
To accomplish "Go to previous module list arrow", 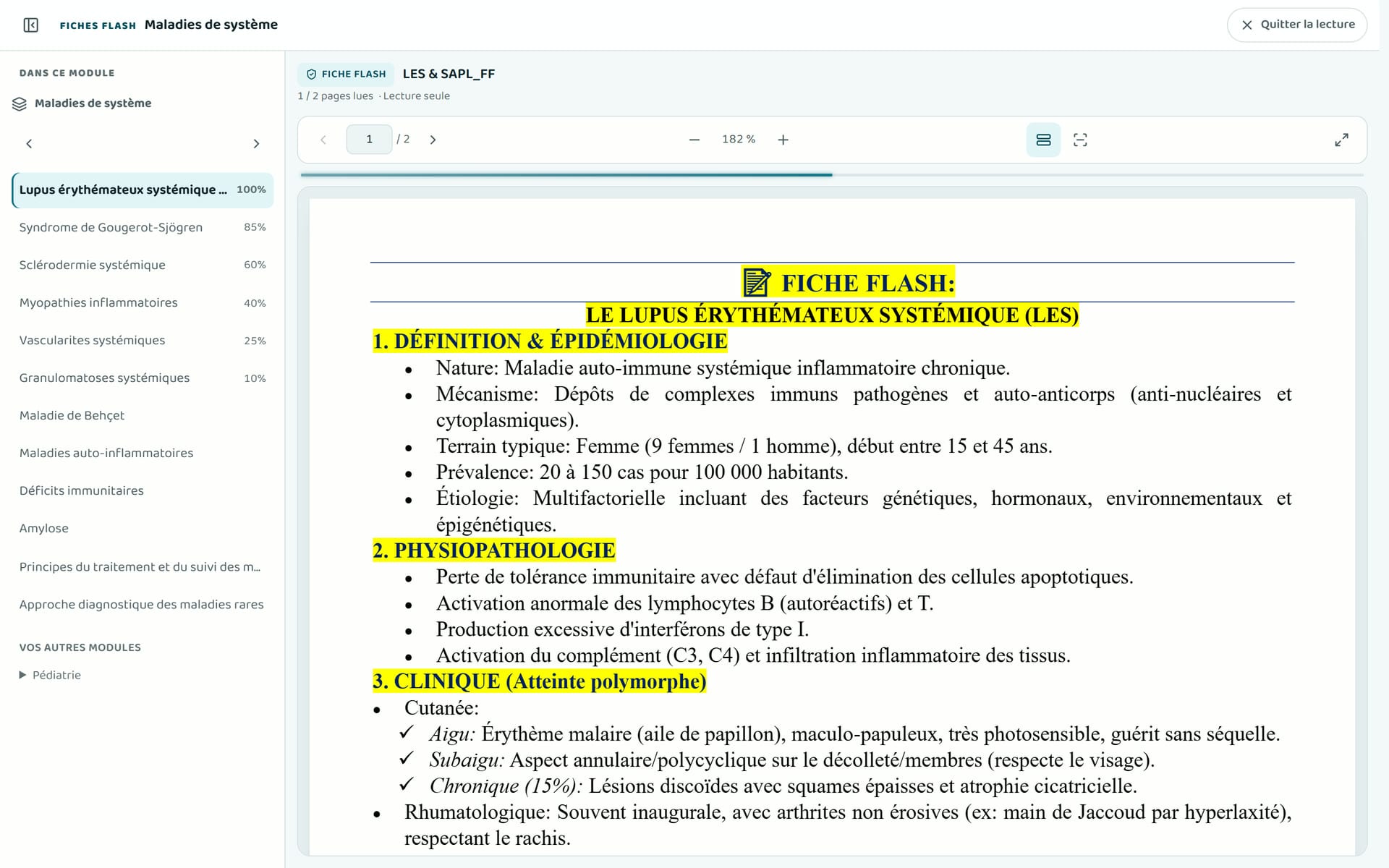I will tap(29, 144).
